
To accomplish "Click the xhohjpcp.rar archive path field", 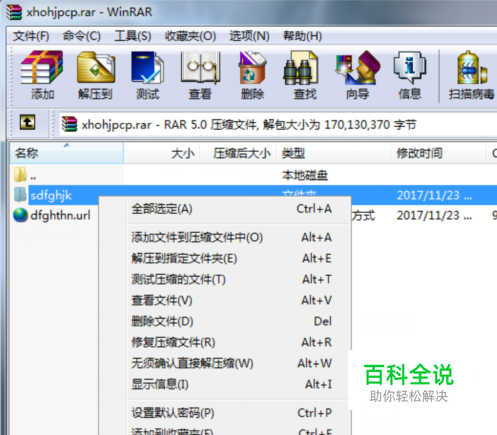I will [278, 125].
